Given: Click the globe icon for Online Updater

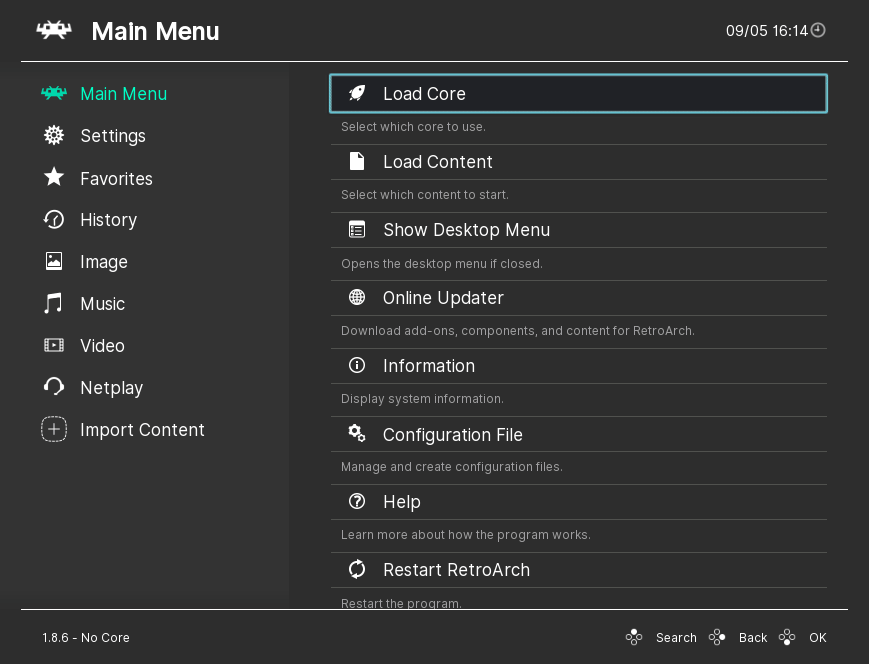Looking at the screenshot, I should [x=357, y=297].
